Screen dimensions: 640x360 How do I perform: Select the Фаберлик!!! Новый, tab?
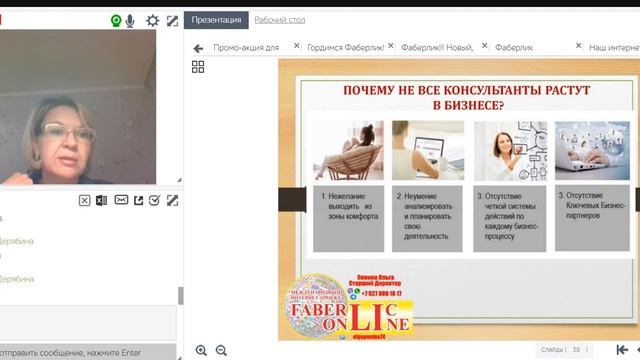[437, 48]
